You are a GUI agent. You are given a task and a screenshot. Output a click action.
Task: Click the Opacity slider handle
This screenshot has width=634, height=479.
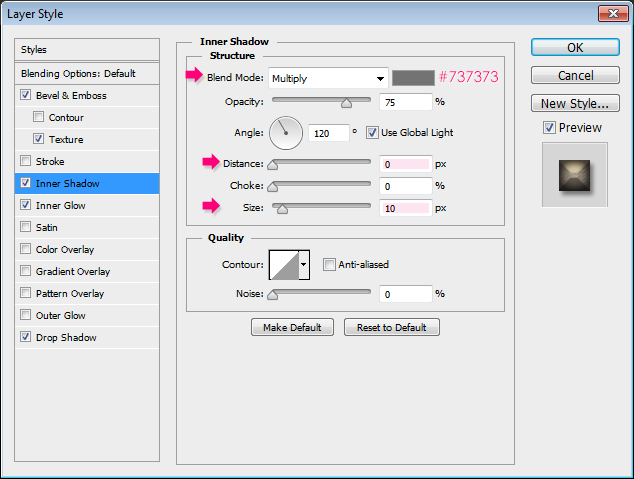pyautogui.click(x=346, y=103)
